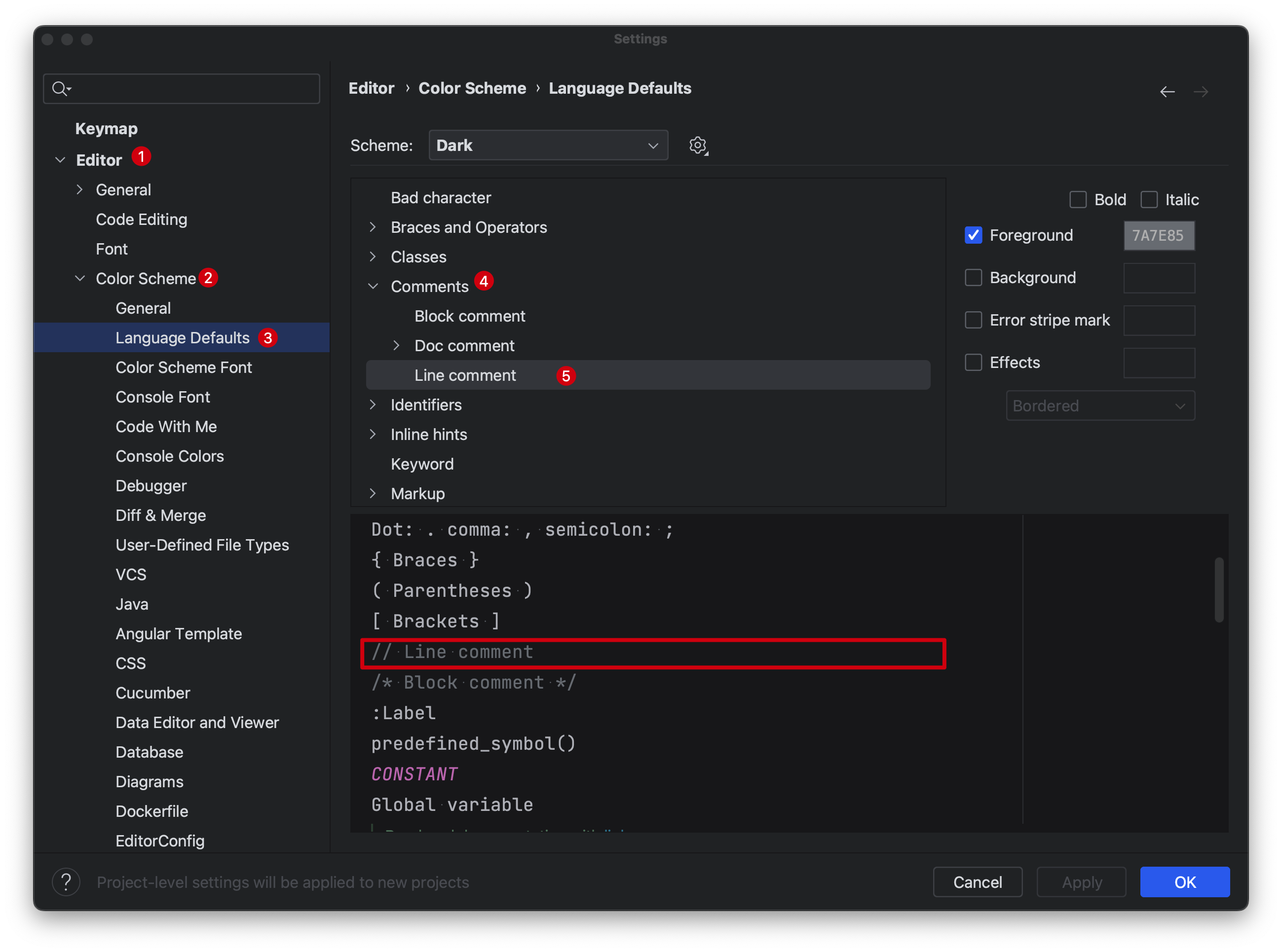Click '// Line comment' in the preview
This screenshot has width=1282, height=952.
click(452, 652)
